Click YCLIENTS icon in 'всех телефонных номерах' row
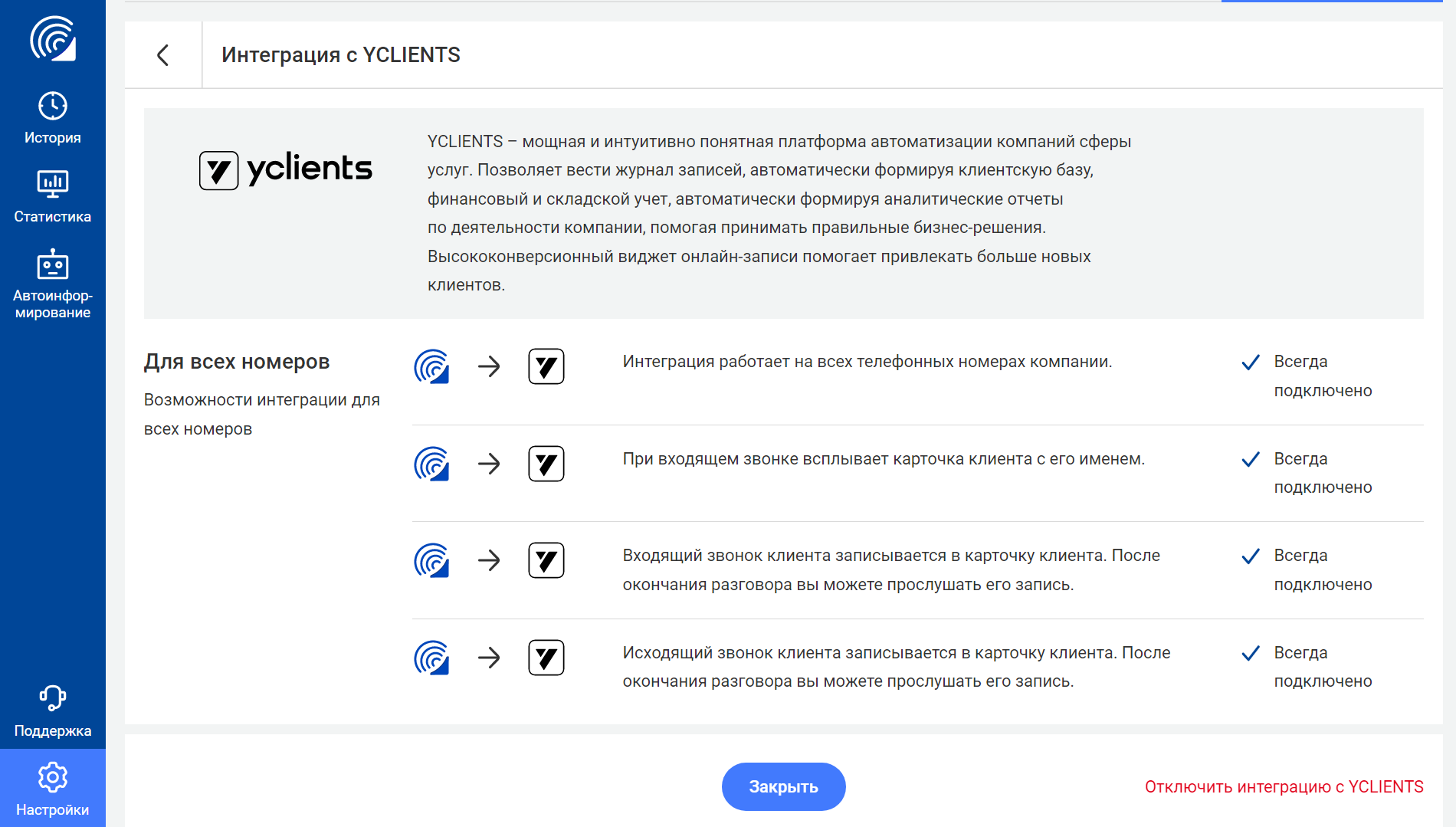The image size is (1456, 827). (546, 366)
